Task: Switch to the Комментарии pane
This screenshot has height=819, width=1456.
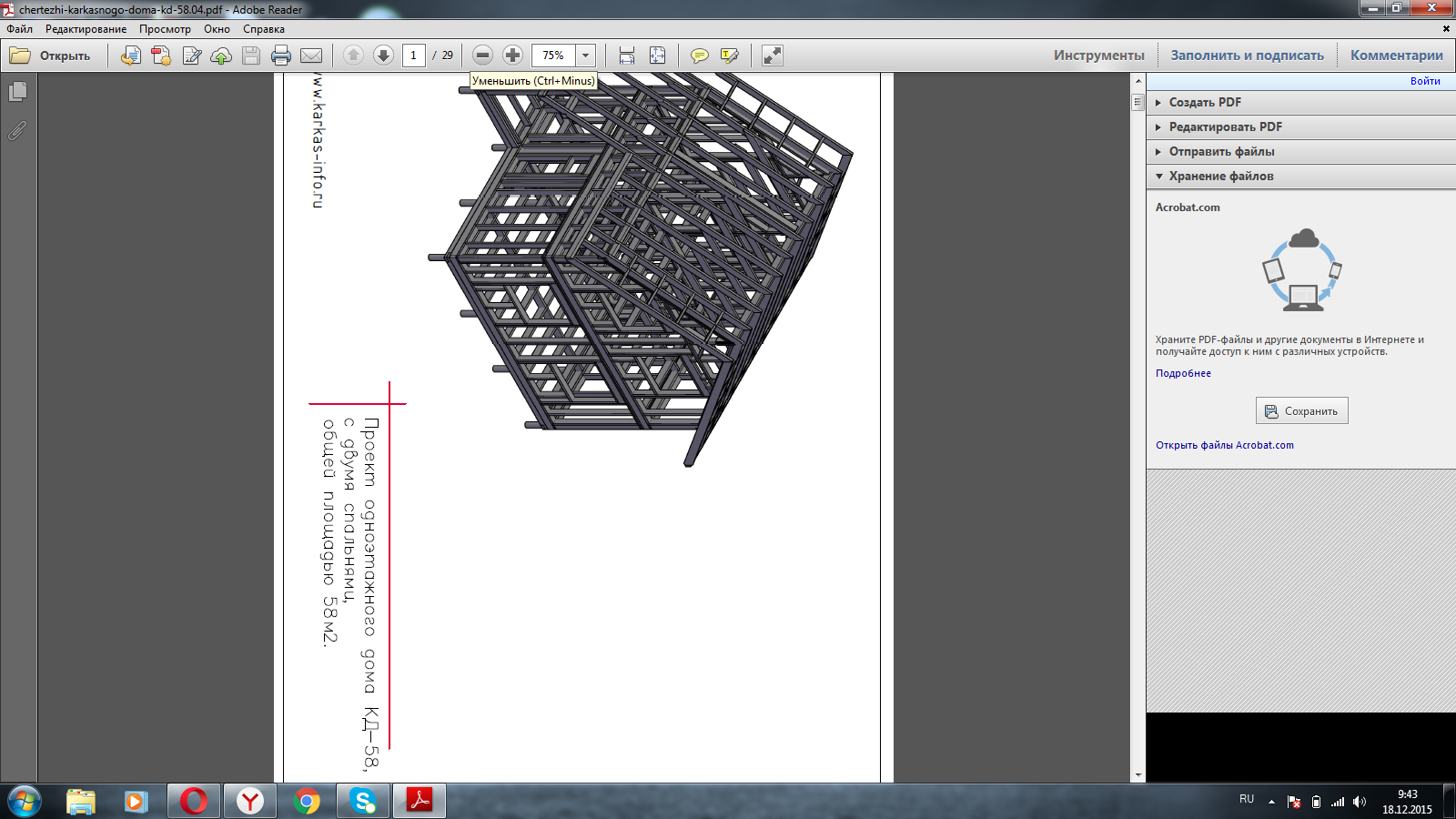Action: (1396, 56)
